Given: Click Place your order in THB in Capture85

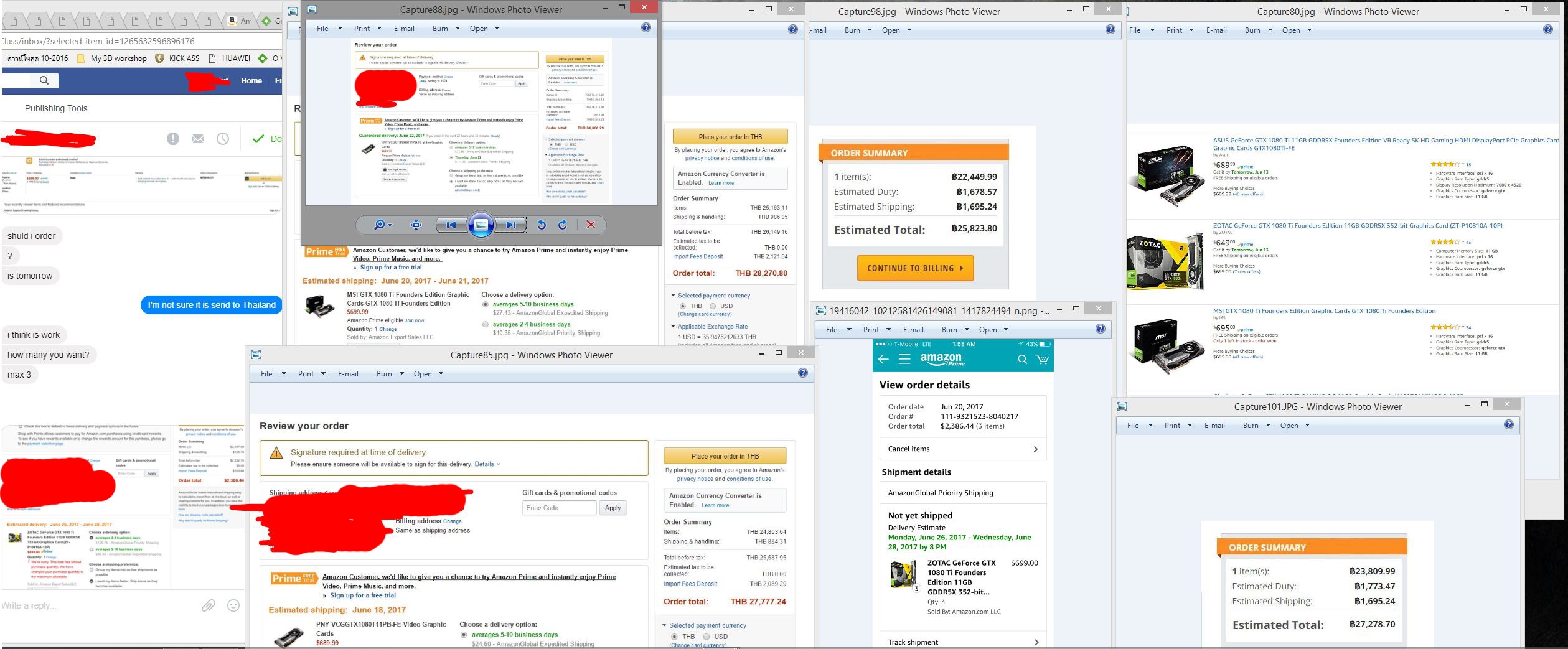Looking at the screenshot, I should 725,455.
